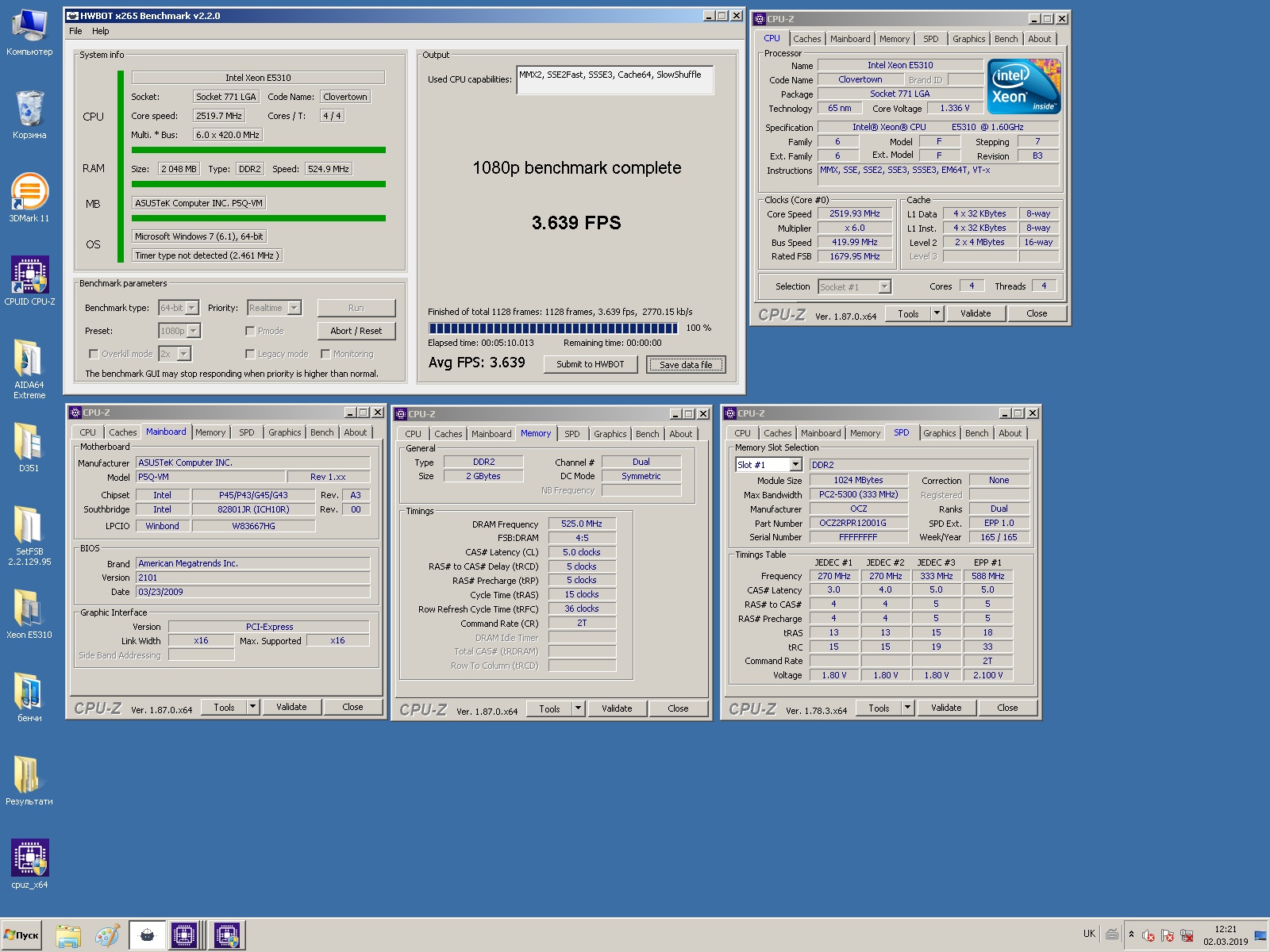Open the Slot #1 memory slot dropdown
The width and height of the screenshot is (1270, 952).
(x=795, y=465)
